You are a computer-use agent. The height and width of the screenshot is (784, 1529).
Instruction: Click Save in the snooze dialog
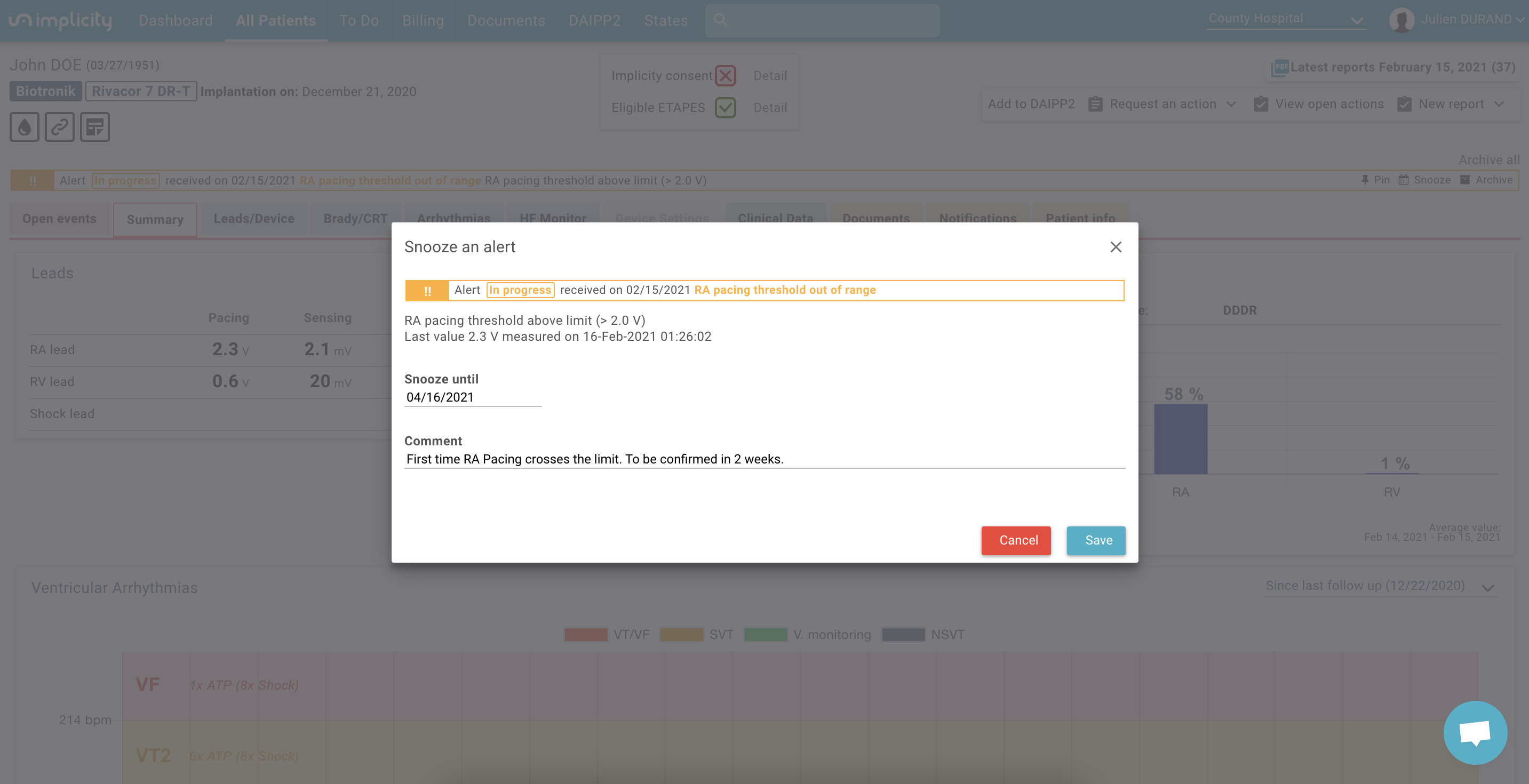[x=1096, y=541]
